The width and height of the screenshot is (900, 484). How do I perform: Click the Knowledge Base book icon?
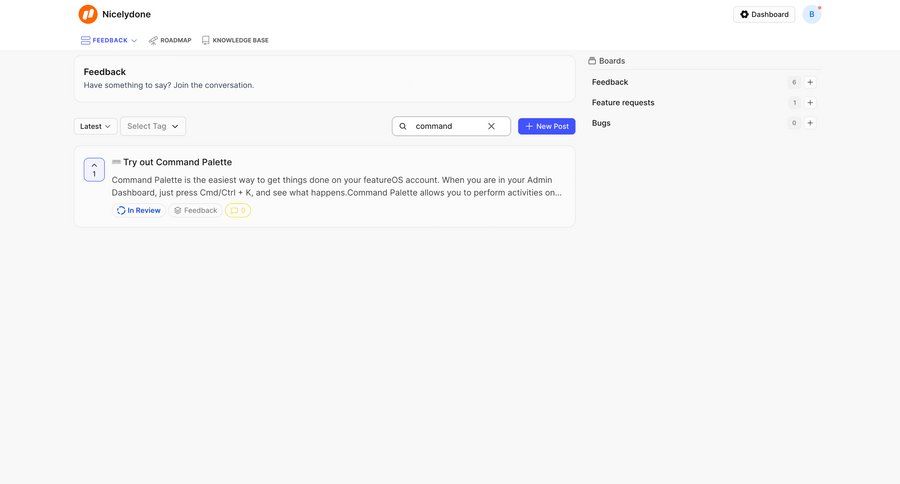[205, 40]
